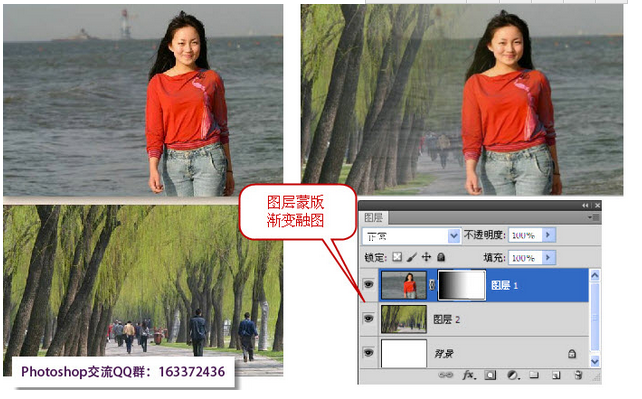
Task: Select 图层 2 thumbnail
Action: 404,319
